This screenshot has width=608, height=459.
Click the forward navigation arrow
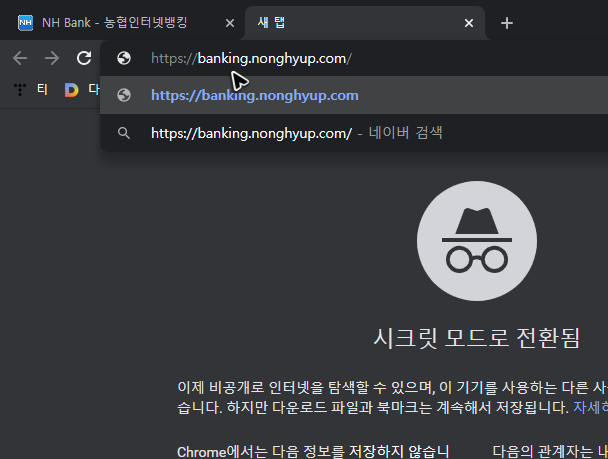[52, 59]
